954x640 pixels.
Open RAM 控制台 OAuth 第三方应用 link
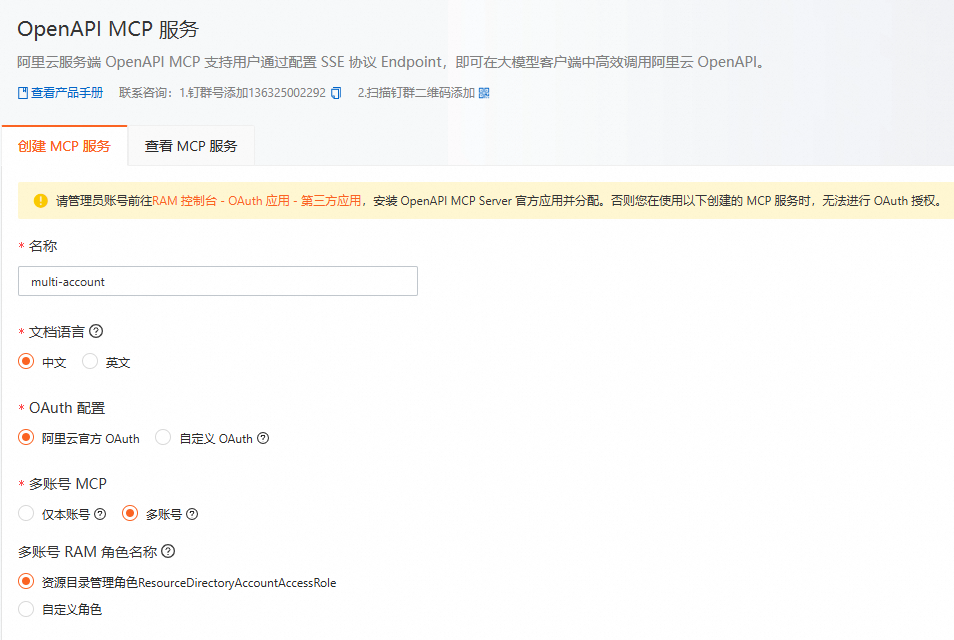pyautogui.click(x=257, y=201)
